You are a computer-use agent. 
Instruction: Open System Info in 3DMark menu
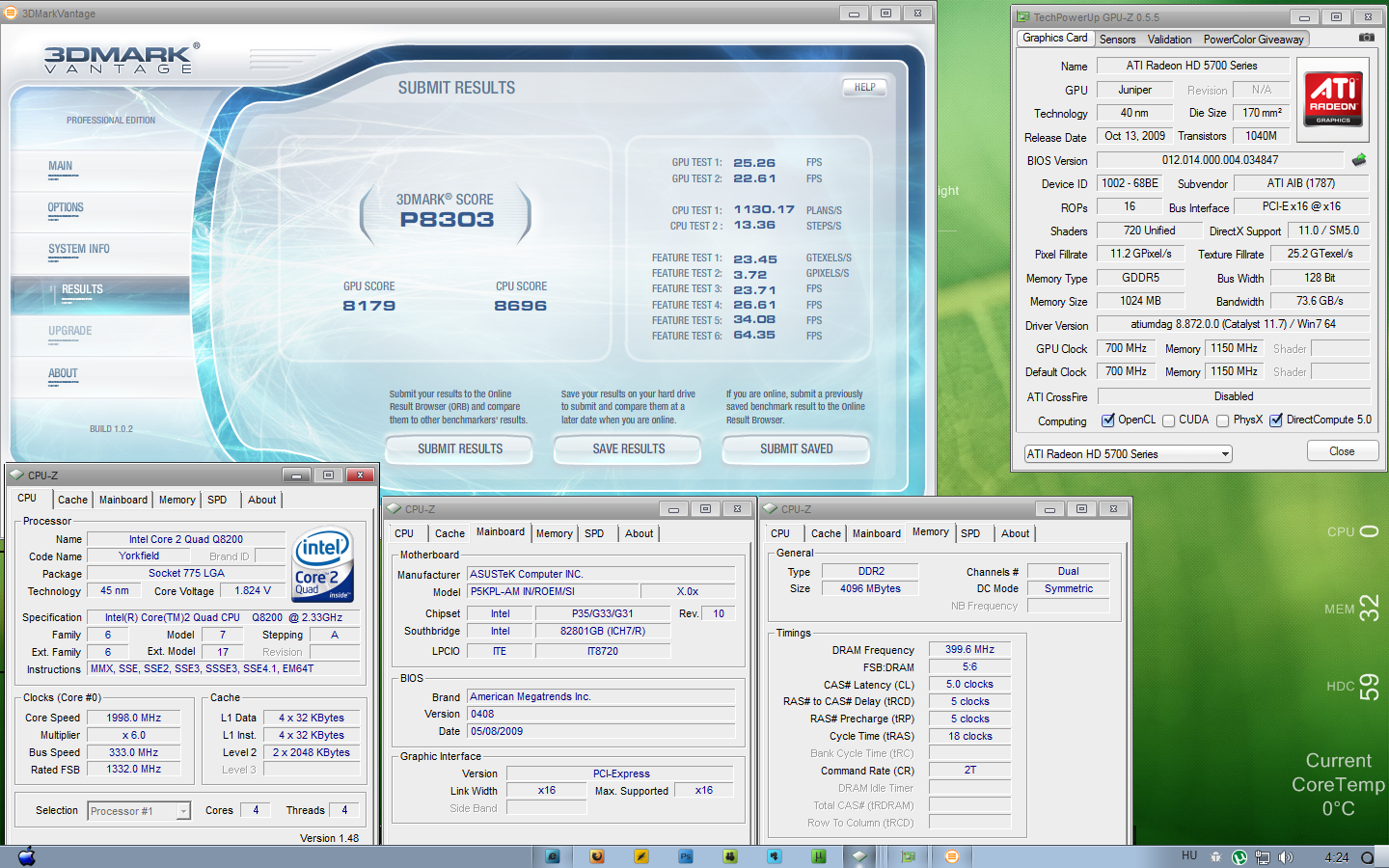[79, 249]
